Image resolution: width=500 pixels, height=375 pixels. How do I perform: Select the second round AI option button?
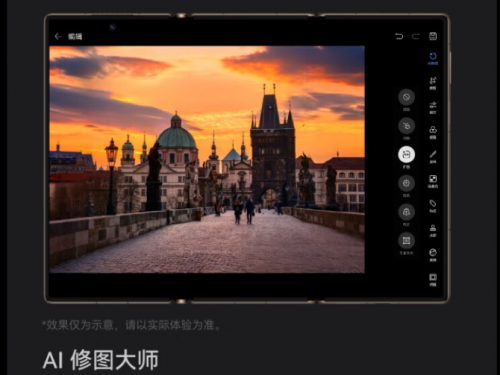click(406, 126)
